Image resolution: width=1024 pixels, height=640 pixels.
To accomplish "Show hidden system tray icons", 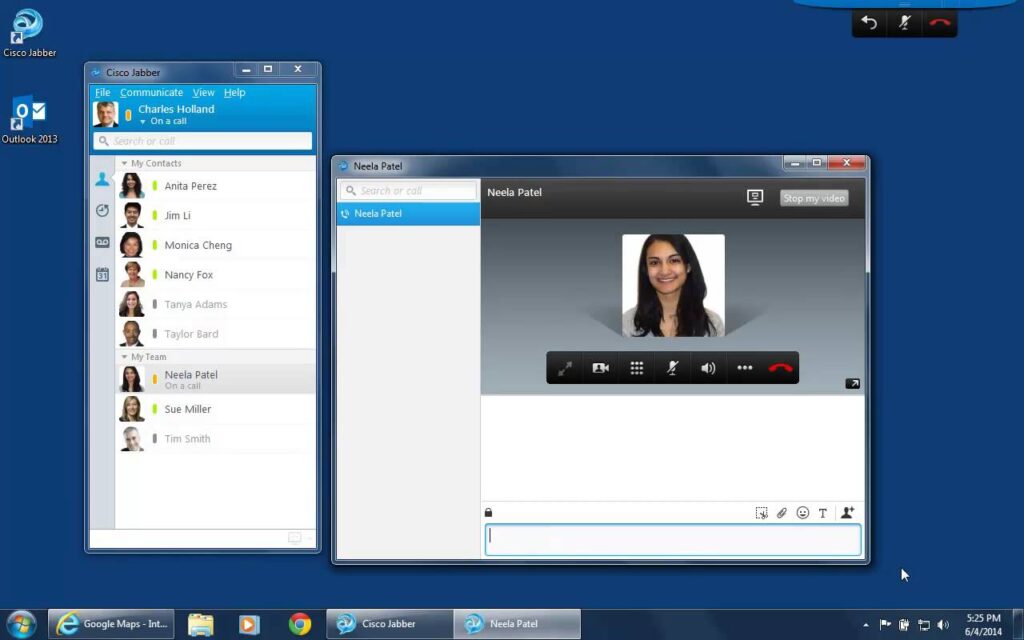I will 866,625.
